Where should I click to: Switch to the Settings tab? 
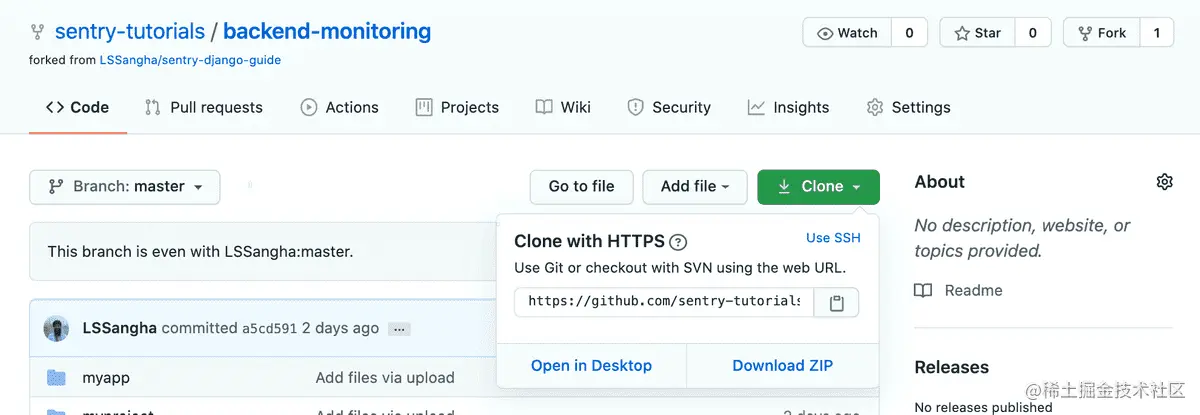[x=908, y=107]
